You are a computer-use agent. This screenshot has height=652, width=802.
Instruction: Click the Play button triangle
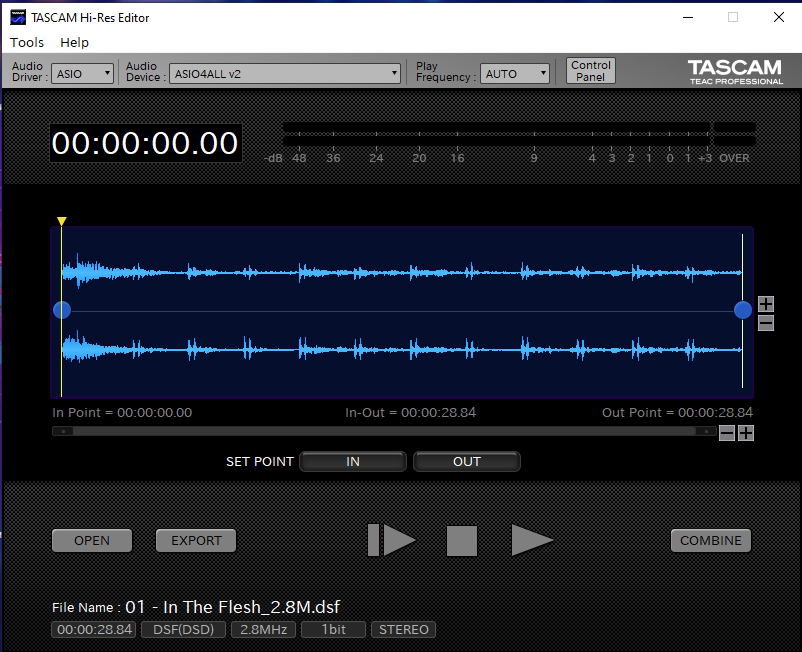tap(531, 540)
